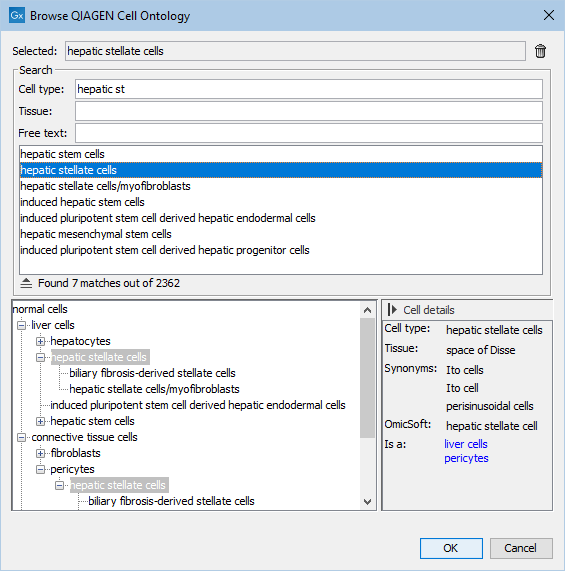Image resolution: width=565 pixels, height=571 pixels.
Task: Collapse the Cell details panel arrow icon
Action: tap(392, 310)
